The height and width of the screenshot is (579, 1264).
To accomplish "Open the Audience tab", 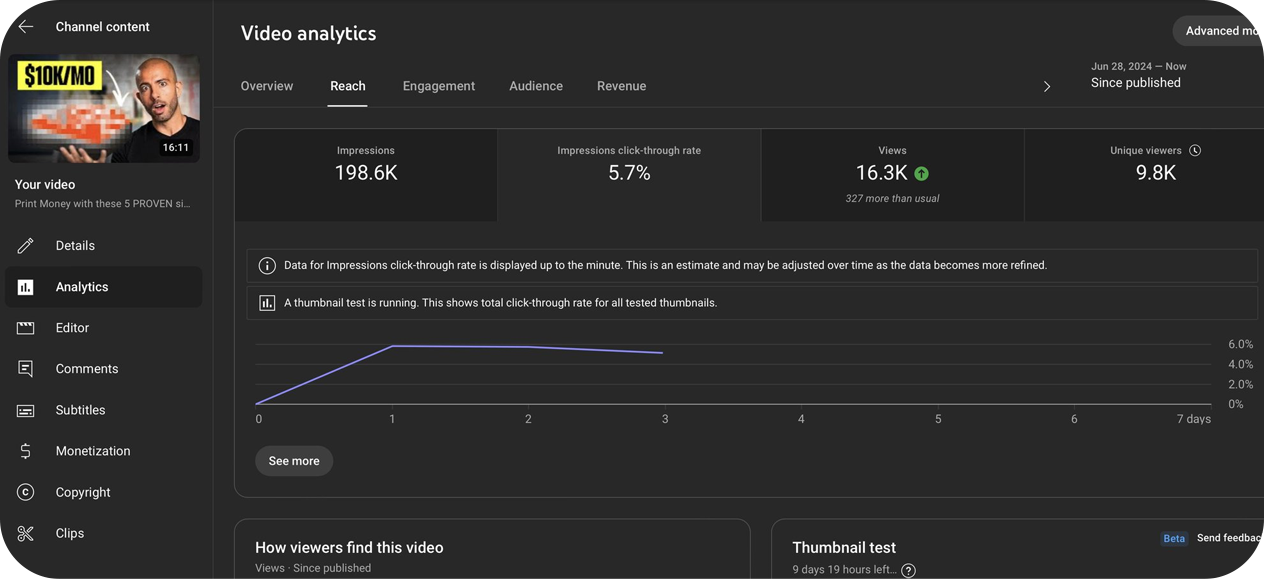I will tap(536, 86).
